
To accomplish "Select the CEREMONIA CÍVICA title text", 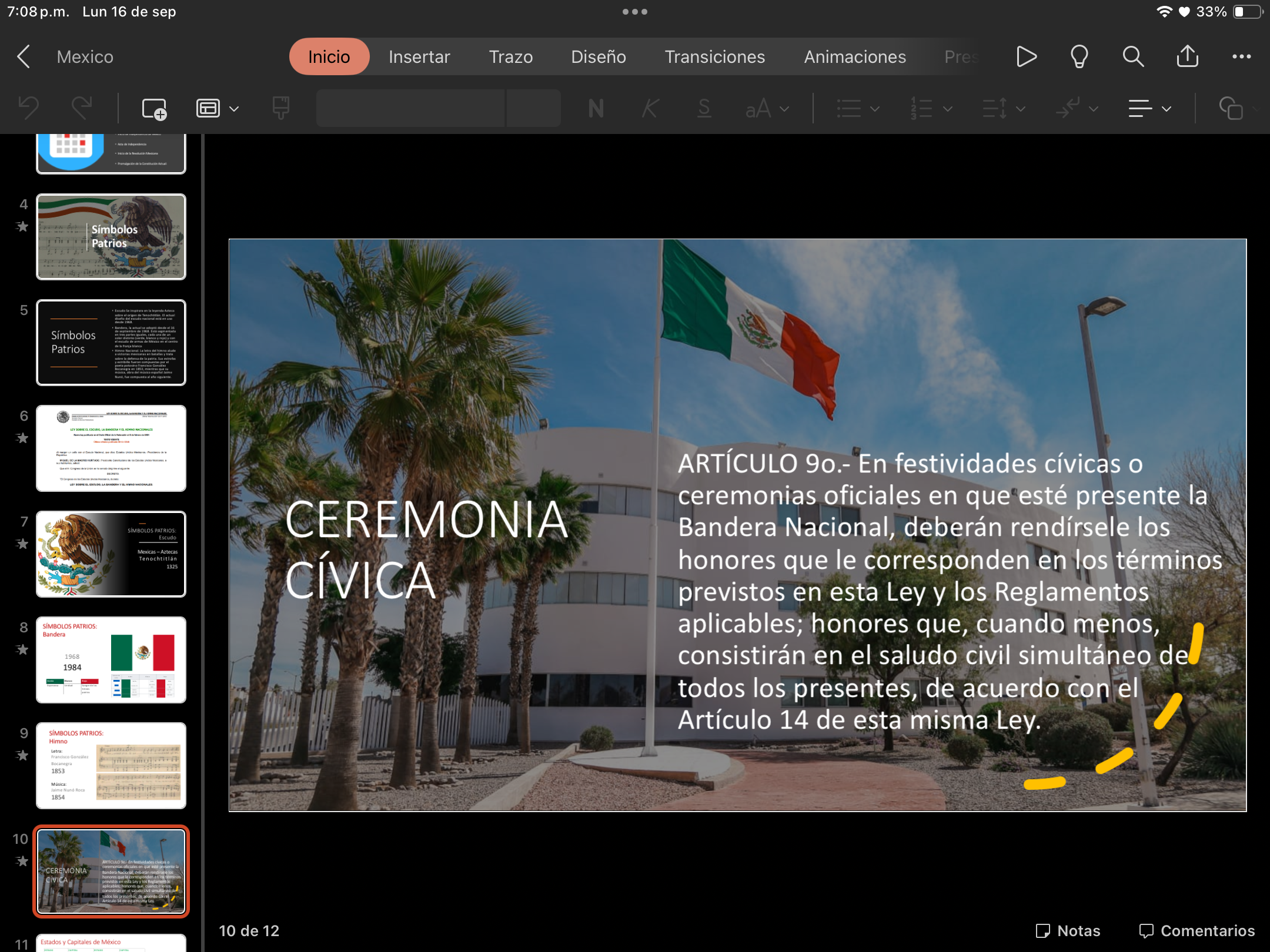I will coord(427,549).
